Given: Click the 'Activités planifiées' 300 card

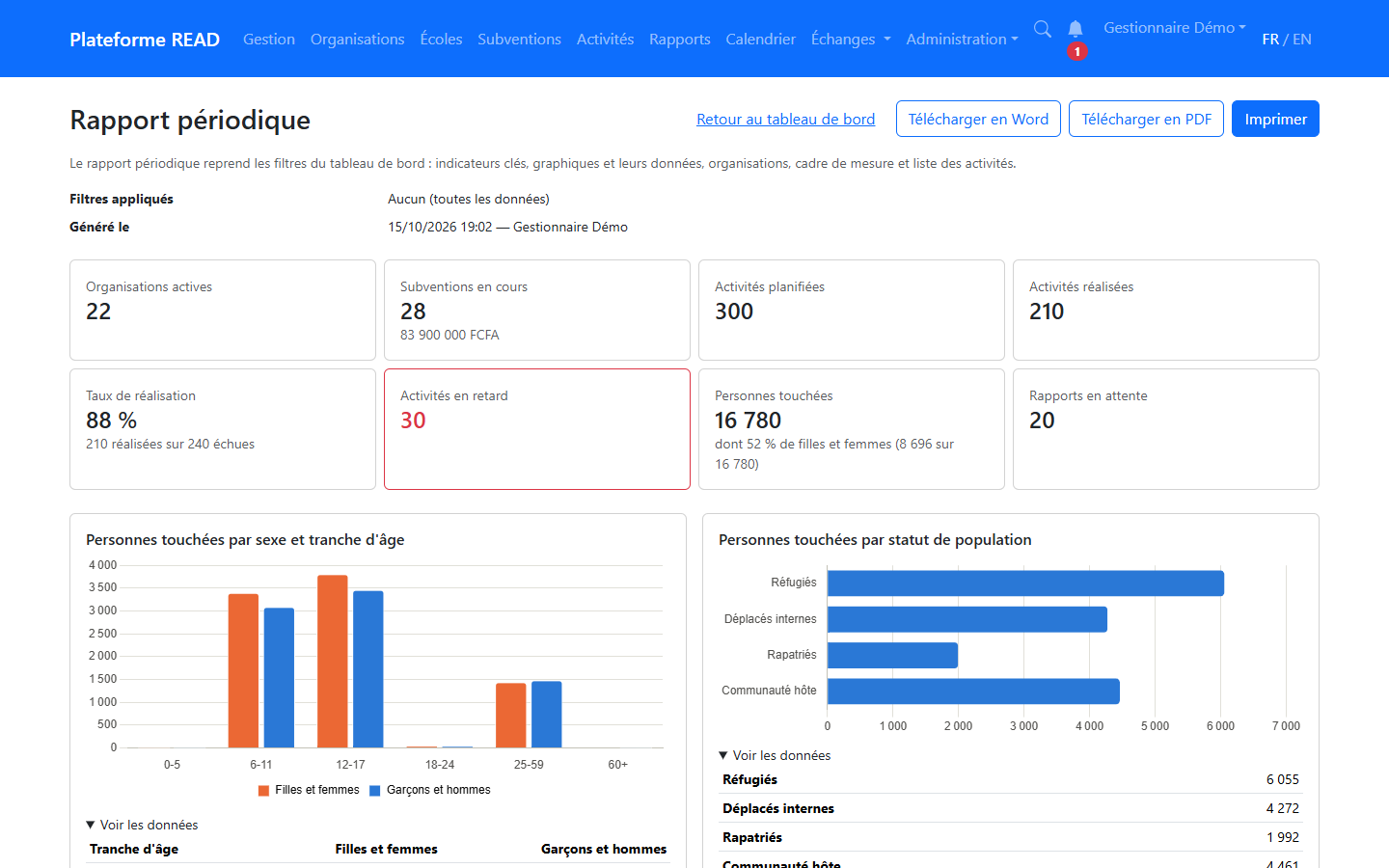Looking at the screenshot, I should click(x=852, y=310).
